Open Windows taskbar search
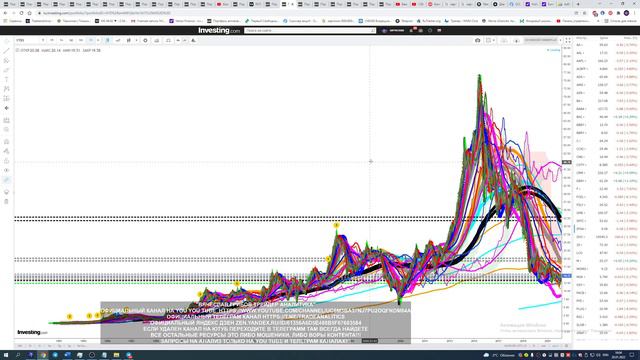Screen dimensions: 640x360 coord(18,355)
